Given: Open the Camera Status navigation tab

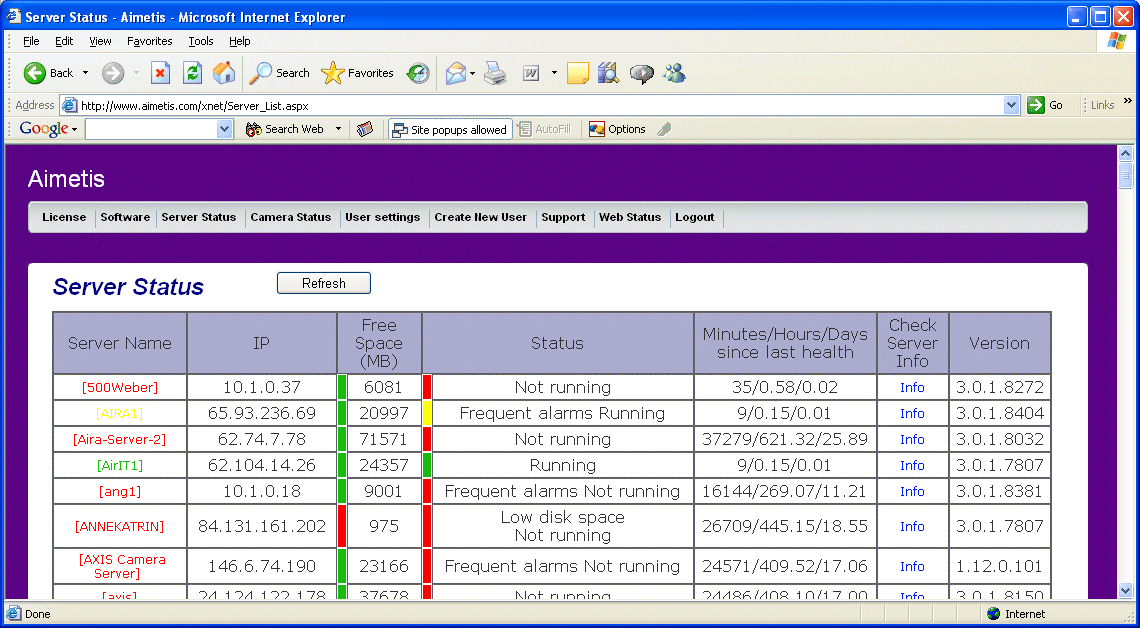Looking at the screenshot, I should click(x=290, y=217).
